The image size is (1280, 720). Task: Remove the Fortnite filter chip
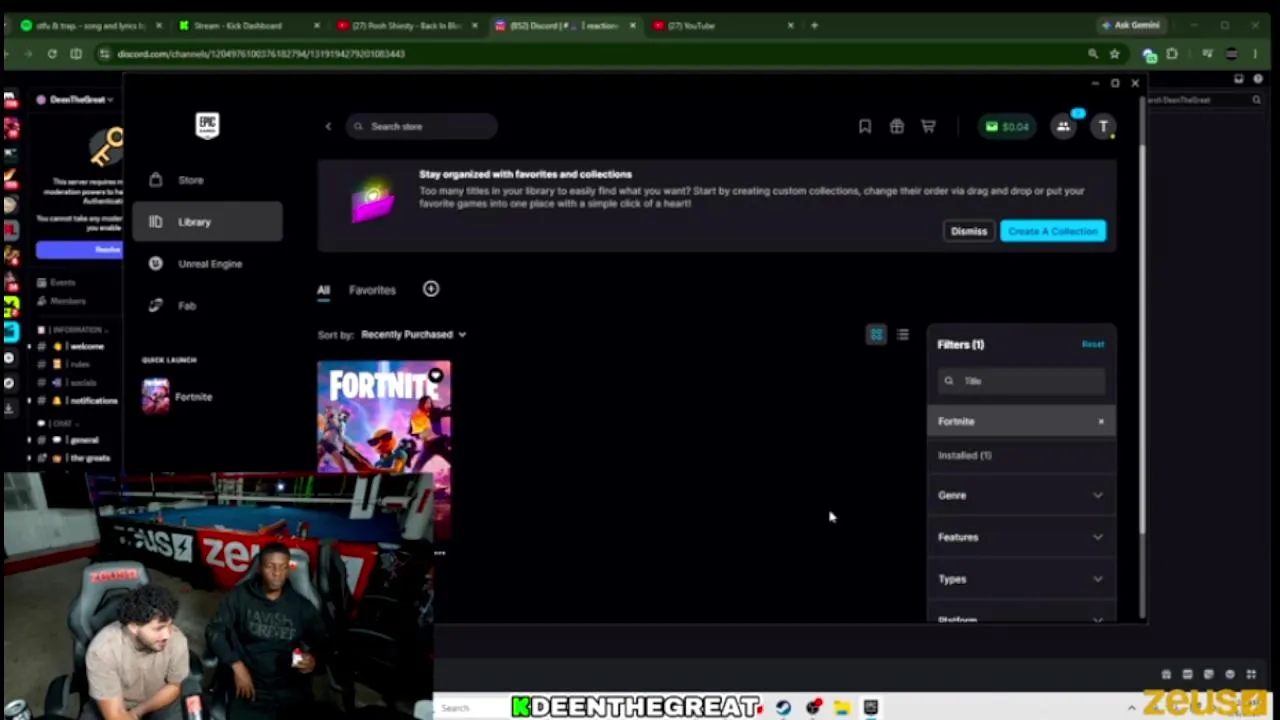(1101, 422)
